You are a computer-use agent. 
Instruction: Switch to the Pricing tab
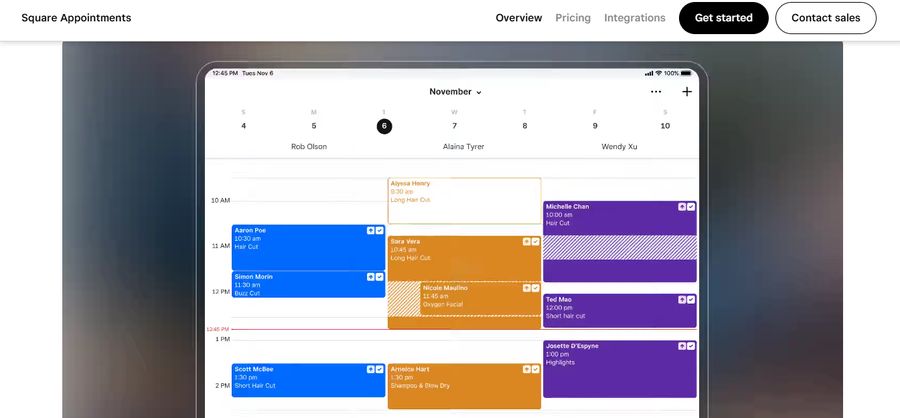point(573,18)
